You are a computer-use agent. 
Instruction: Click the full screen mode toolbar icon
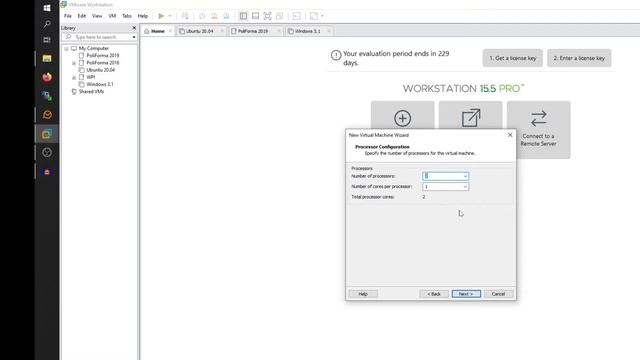(x=267, y=16)
